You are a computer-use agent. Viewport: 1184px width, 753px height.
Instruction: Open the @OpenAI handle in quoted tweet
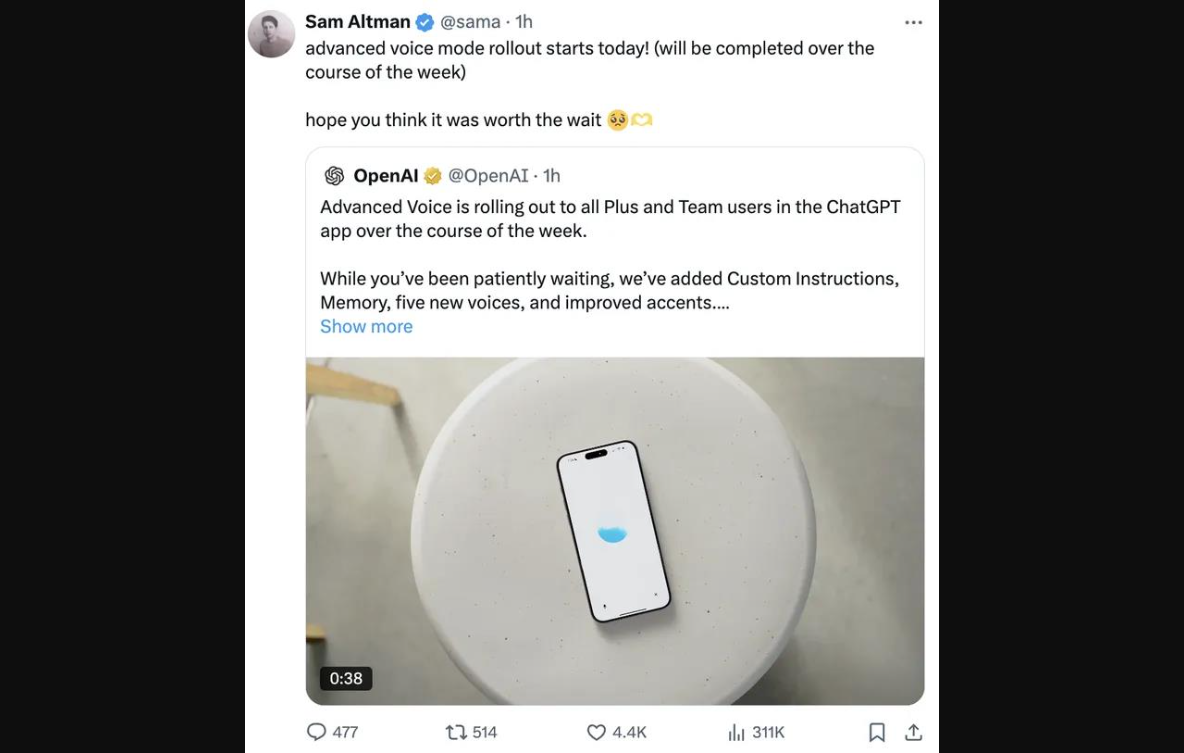(x=488, y=176)
